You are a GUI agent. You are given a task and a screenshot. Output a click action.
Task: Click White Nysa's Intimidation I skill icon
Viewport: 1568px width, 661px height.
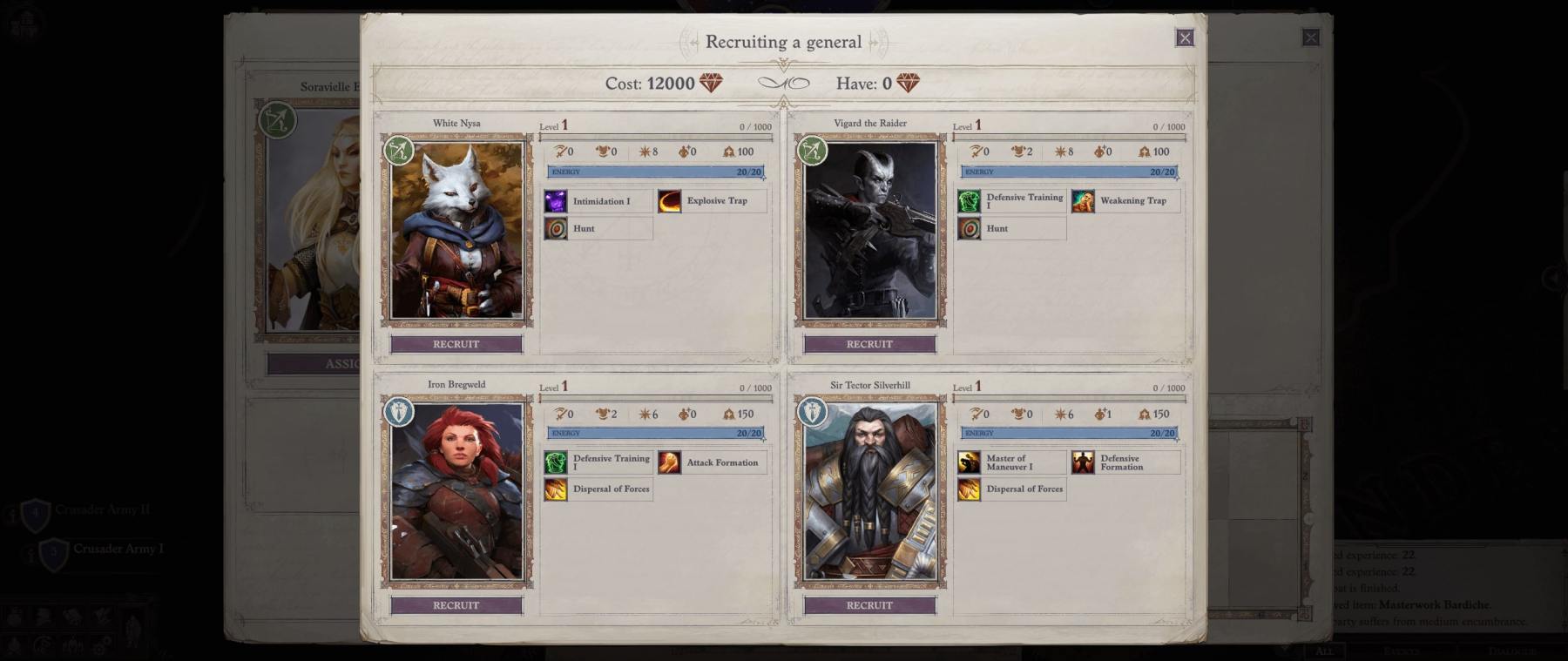(x=556, y=201)
